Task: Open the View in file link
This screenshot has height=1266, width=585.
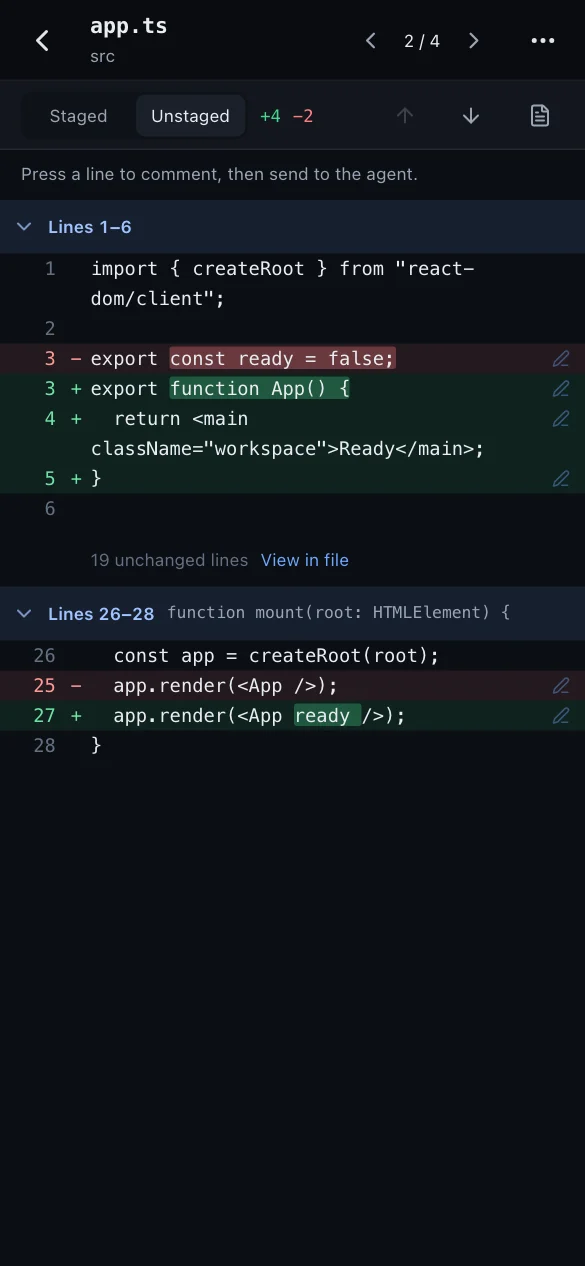Action: [x=305, y=560]
